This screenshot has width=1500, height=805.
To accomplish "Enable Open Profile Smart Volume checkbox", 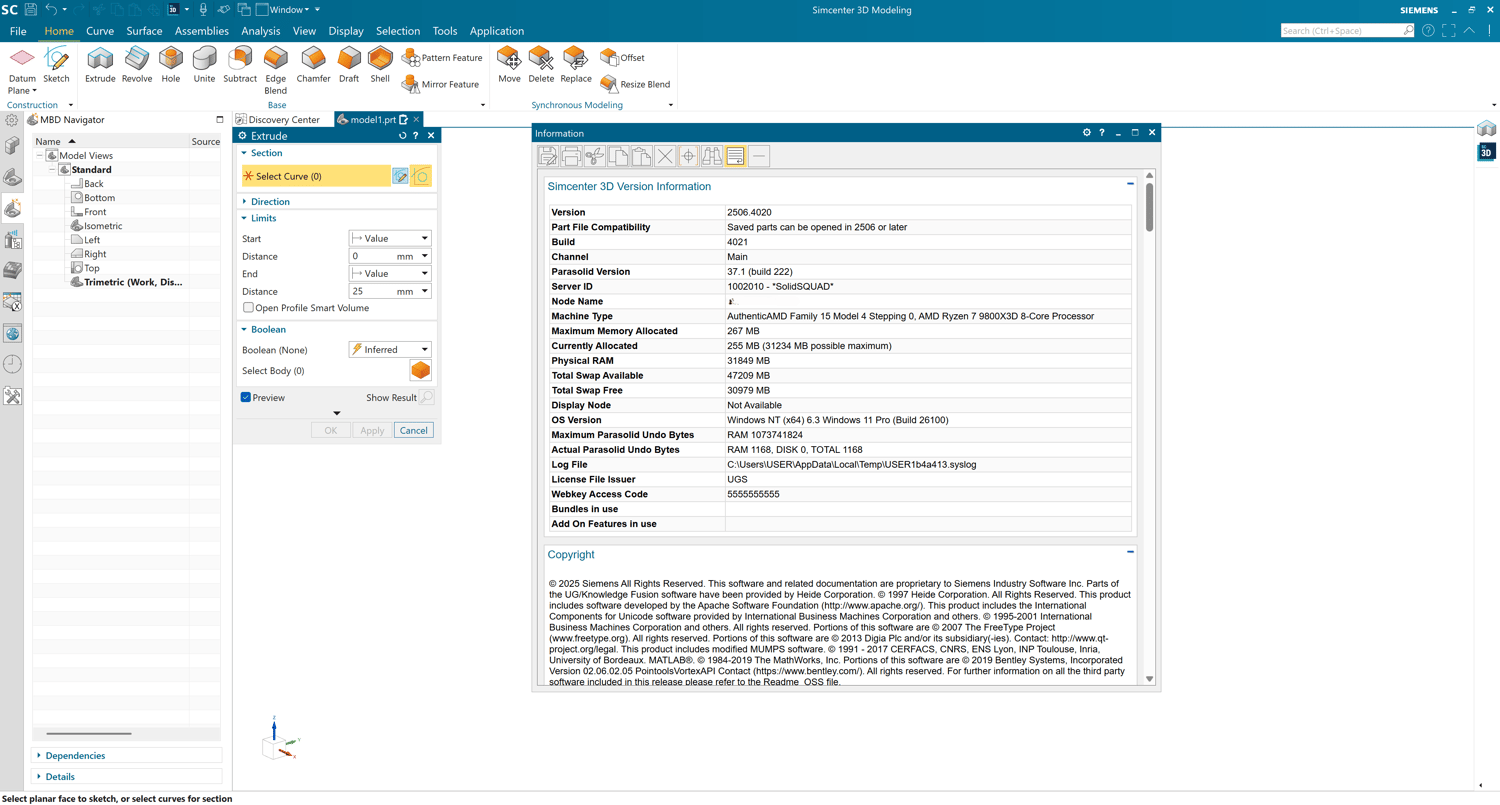I will (x=248, y=308).
